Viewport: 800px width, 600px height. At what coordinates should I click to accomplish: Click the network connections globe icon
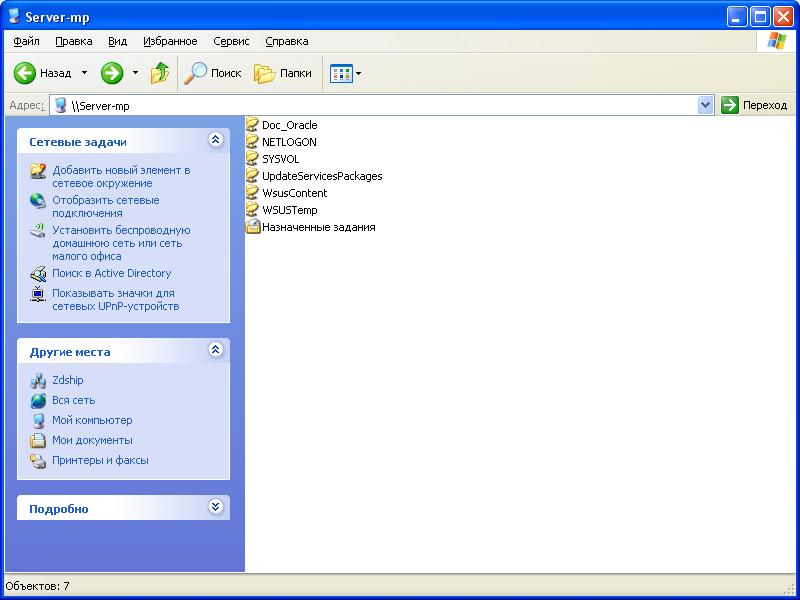(38, 201)
